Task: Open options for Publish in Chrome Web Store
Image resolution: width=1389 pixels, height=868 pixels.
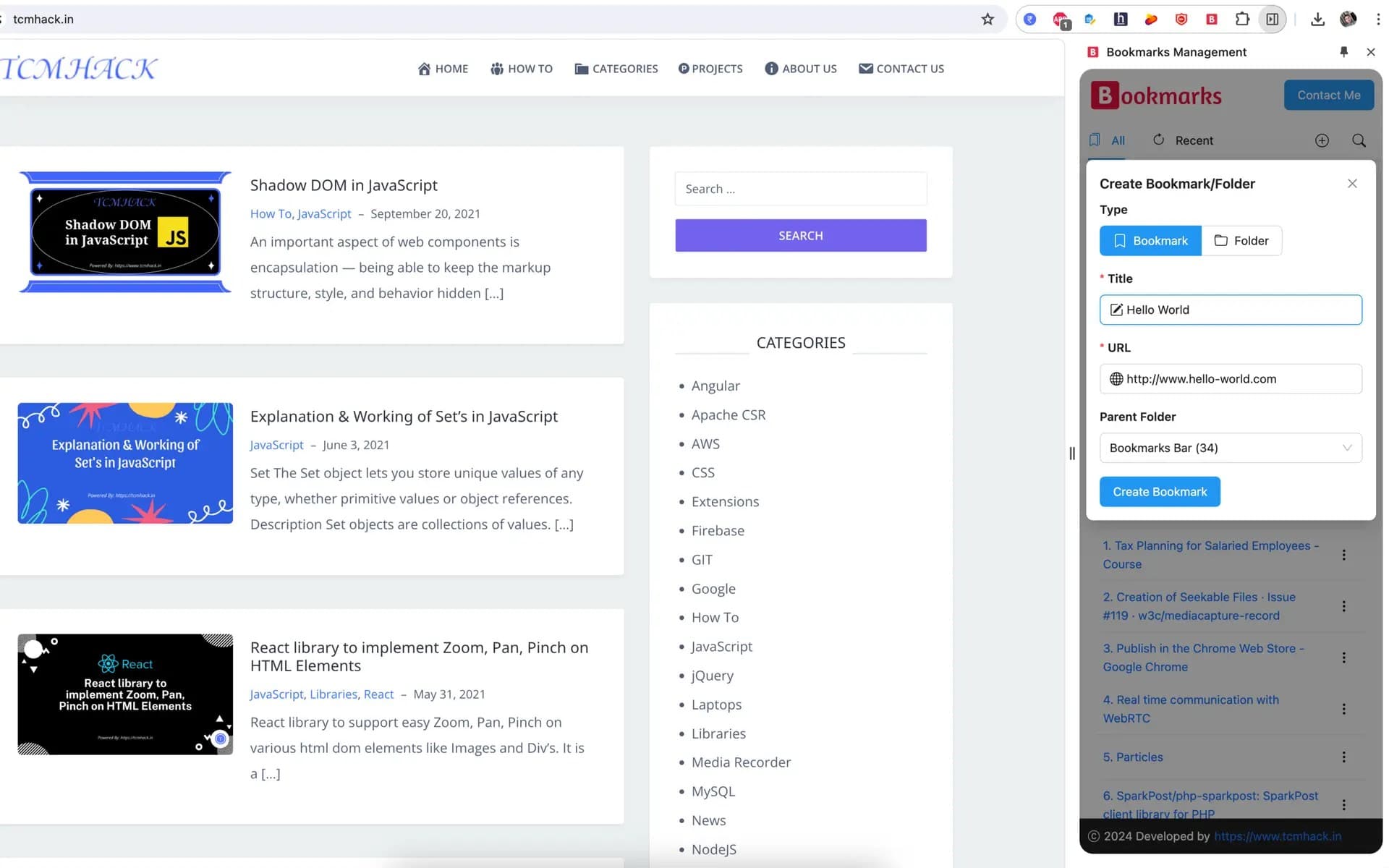Action: coord(1343,658)
